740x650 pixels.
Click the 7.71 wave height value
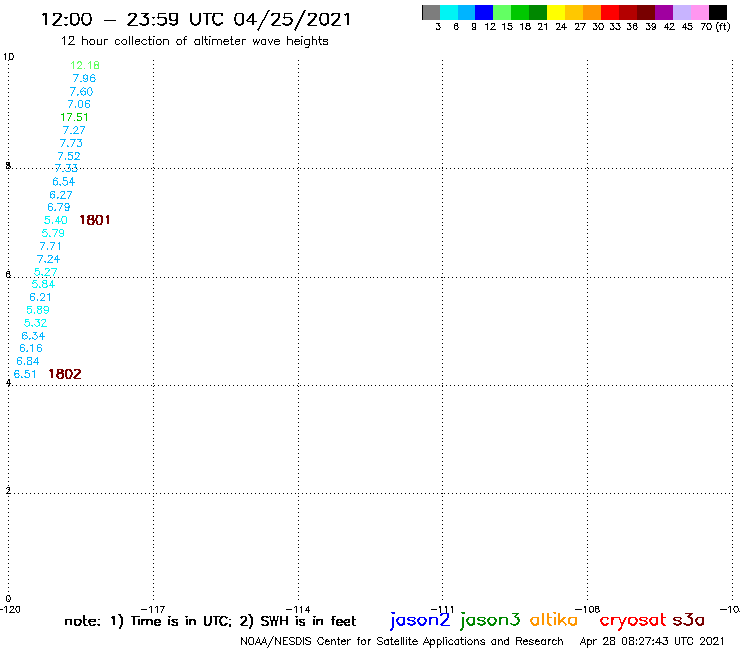pyautogui.click(x=50, y=246)
